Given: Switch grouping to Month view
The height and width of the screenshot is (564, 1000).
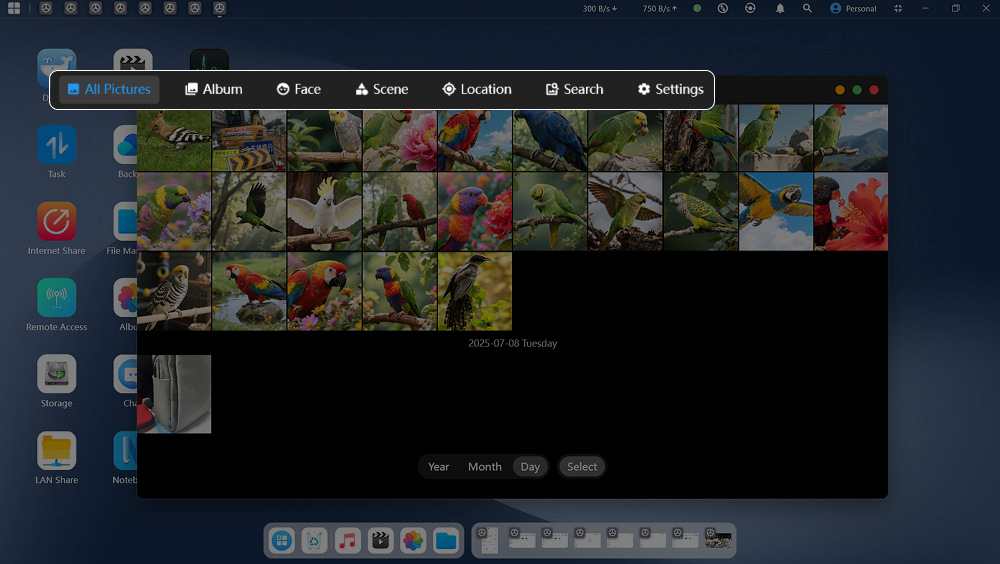Looking at the screenshot, I should (x=485, y=467).
